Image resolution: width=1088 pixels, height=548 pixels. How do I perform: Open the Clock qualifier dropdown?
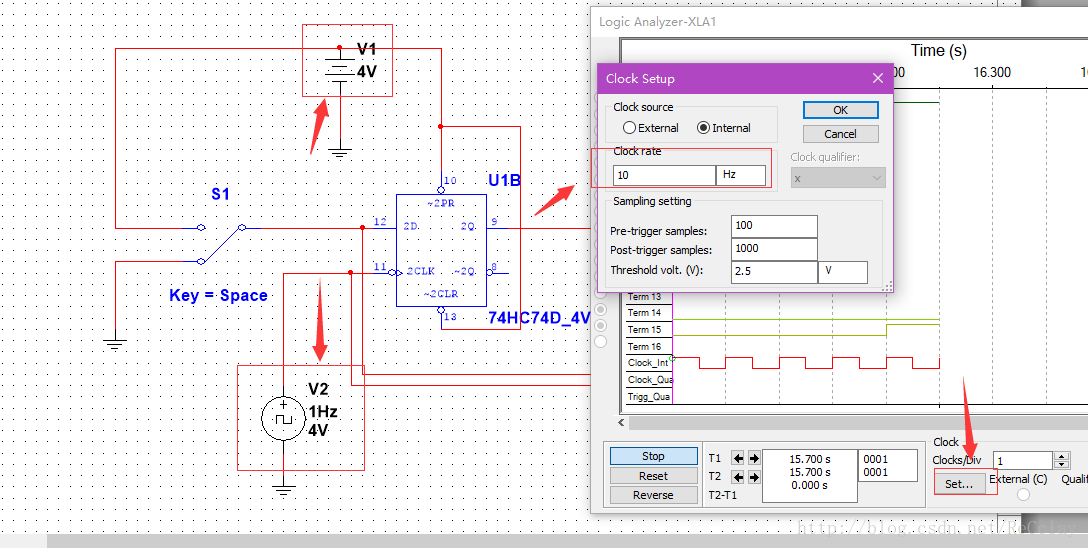point(838,178)
